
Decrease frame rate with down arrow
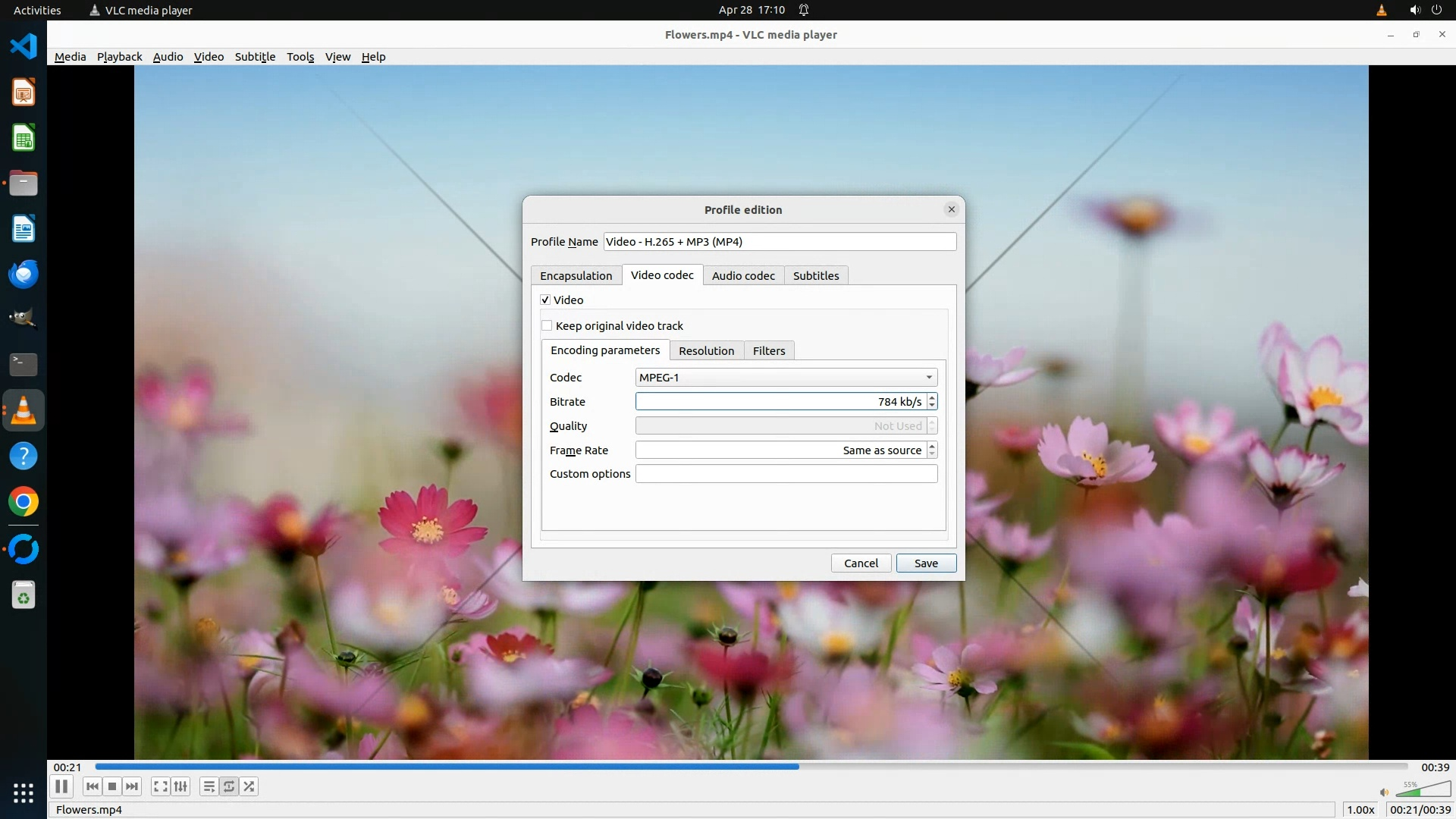(x=932, y=454)
